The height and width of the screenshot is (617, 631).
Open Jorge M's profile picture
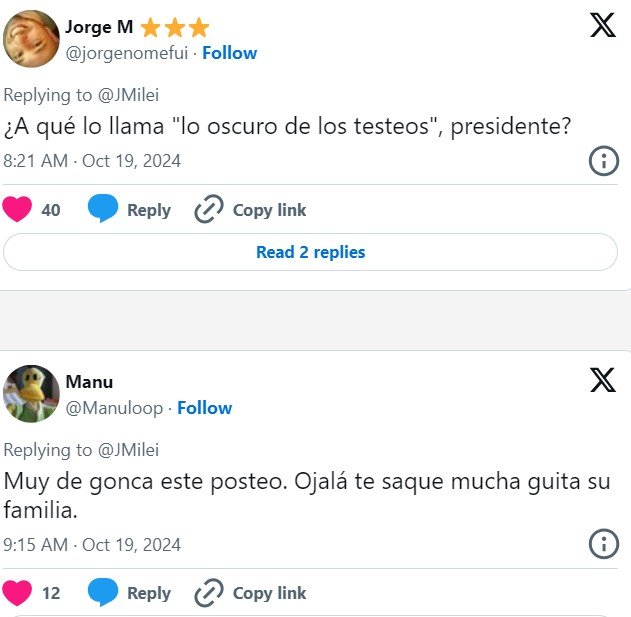tap(32, 39)
